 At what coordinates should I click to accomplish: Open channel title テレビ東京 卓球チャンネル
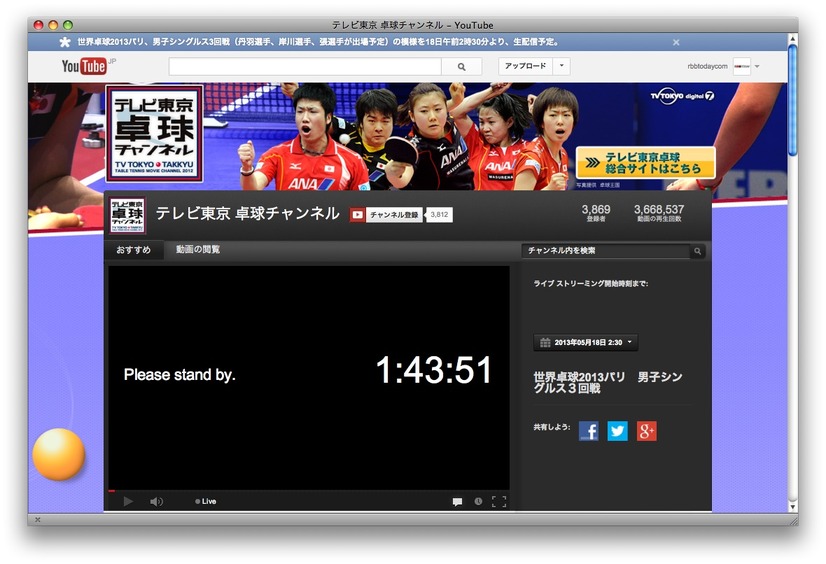point(248,213)
